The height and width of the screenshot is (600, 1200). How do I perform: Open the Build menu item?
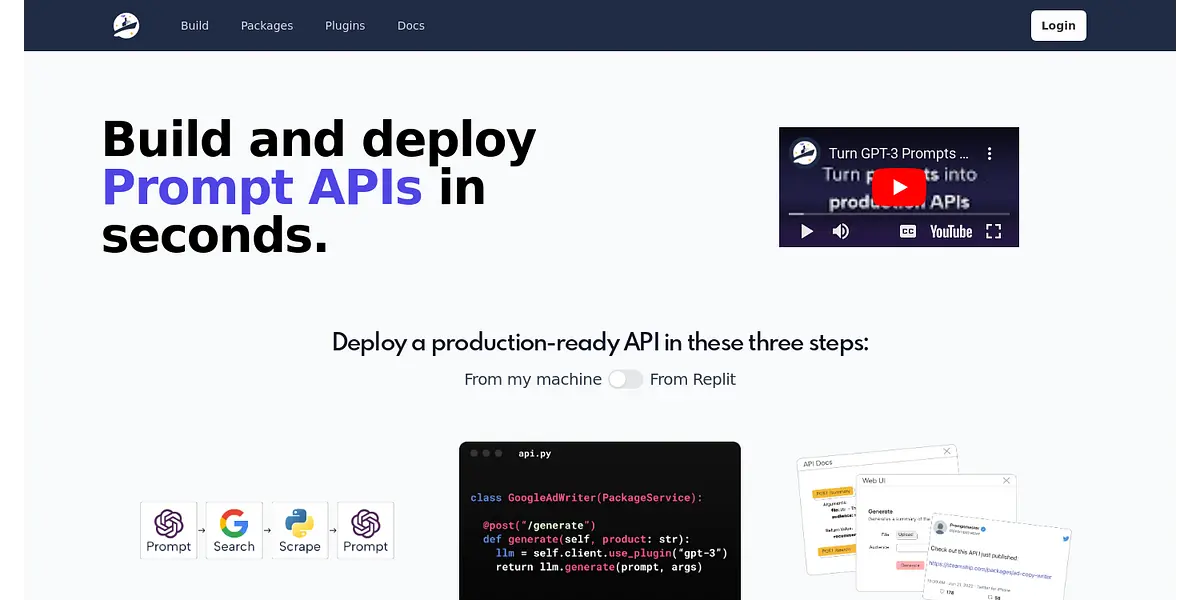click(x=195, y=26)
